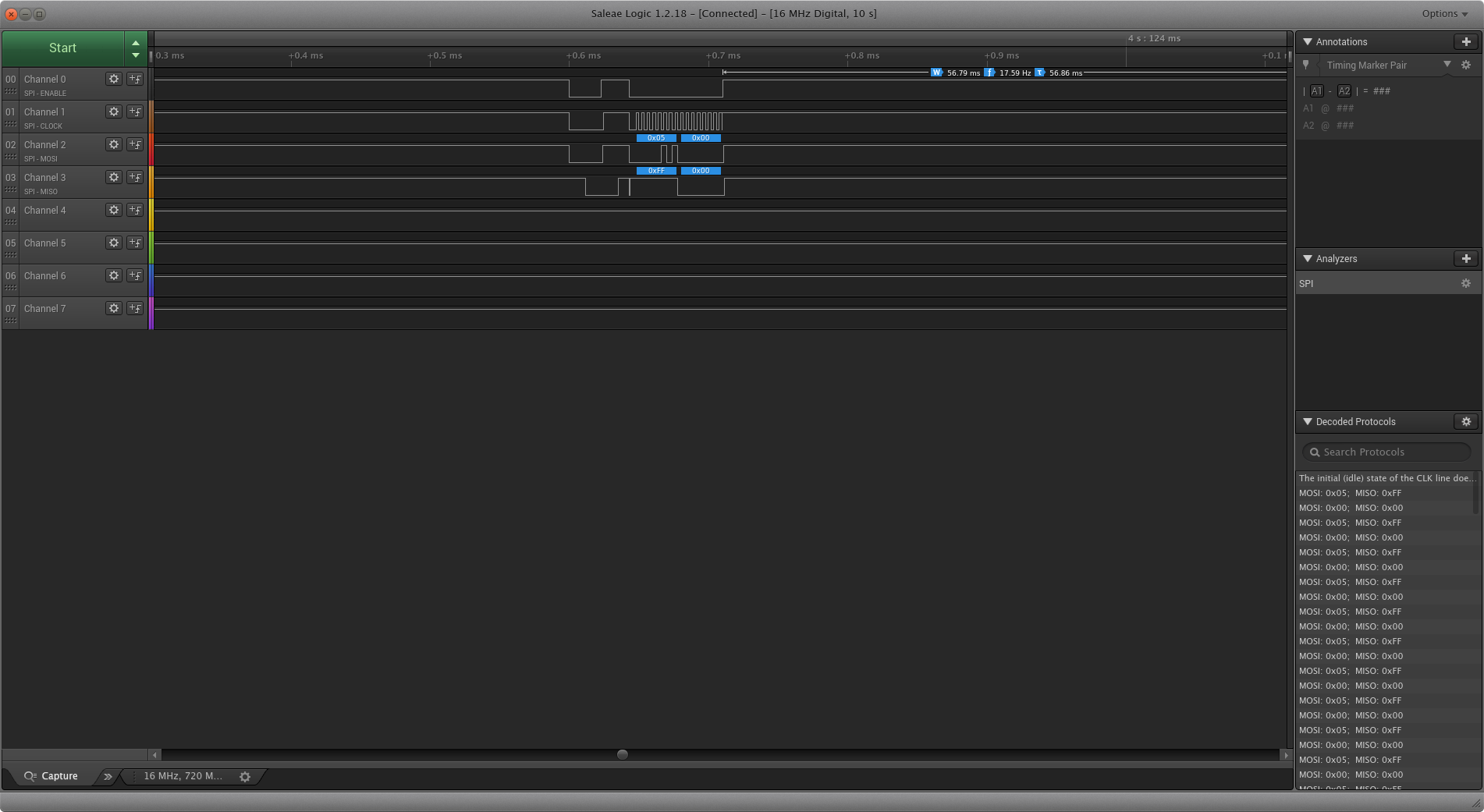Click the Decoded Protocols list scrollbar
This screenshot has width=1484, height=812.
tap(1476, 494)
